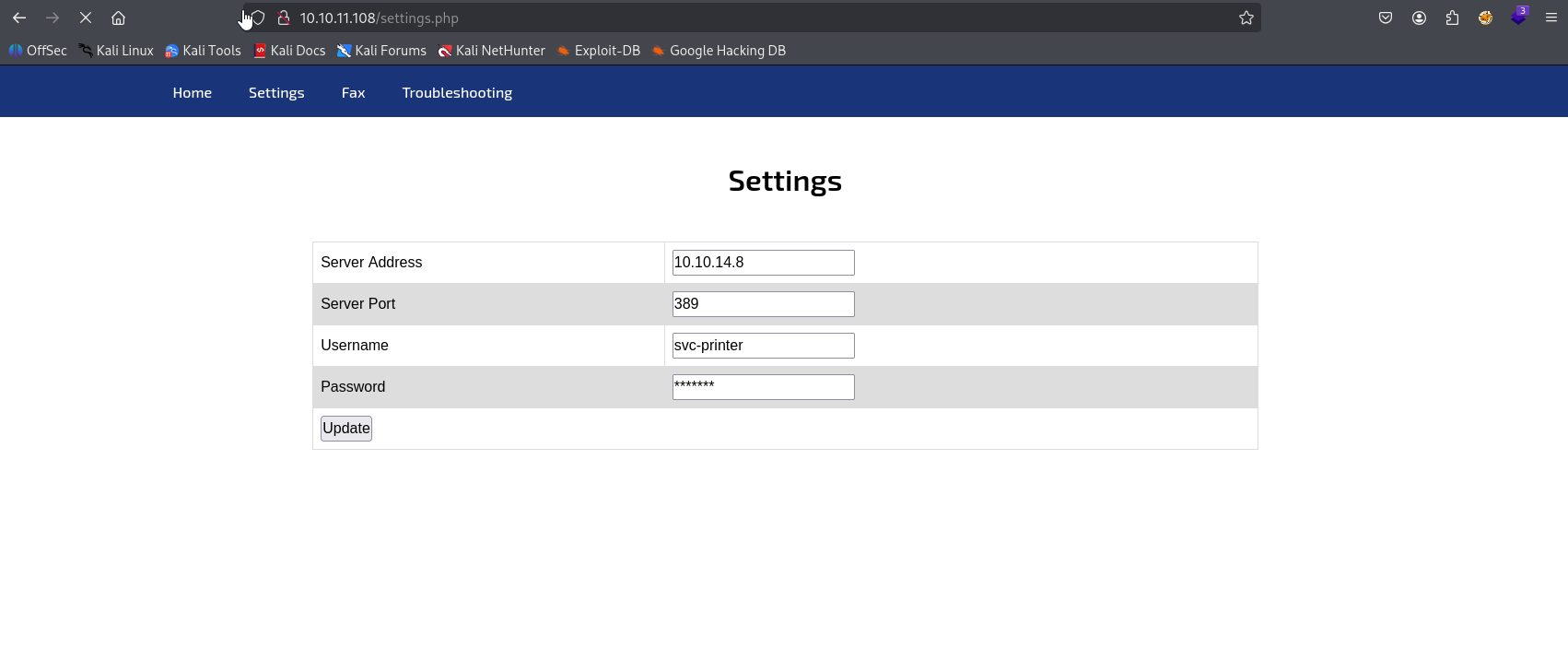Go to the Home nav item
This screenshot has height=648, width=1568.
point(193,93)
